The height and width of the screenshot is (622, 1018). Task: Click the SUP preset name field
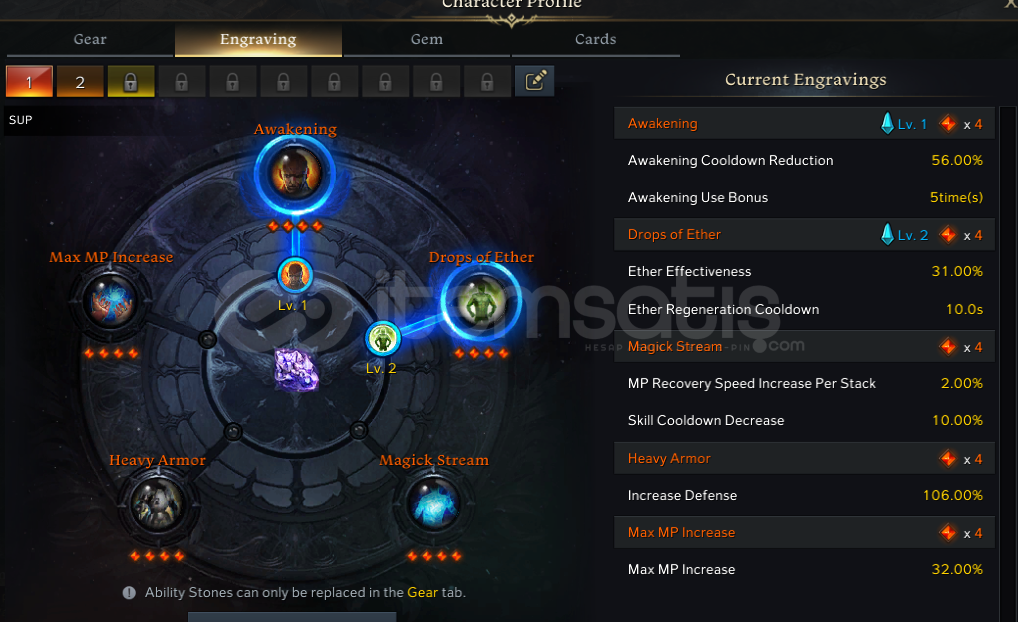[x=79, y=120]
